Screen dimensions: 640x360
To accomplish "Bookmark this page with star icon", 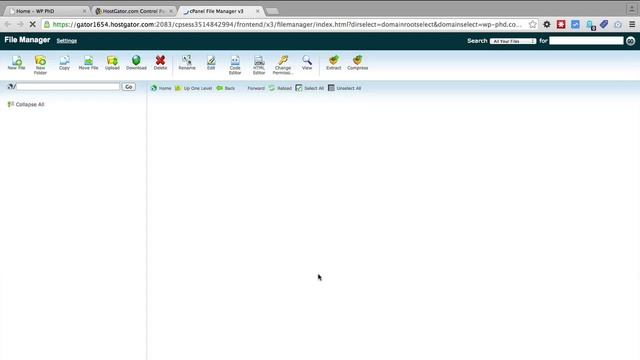I will point(533,24).
